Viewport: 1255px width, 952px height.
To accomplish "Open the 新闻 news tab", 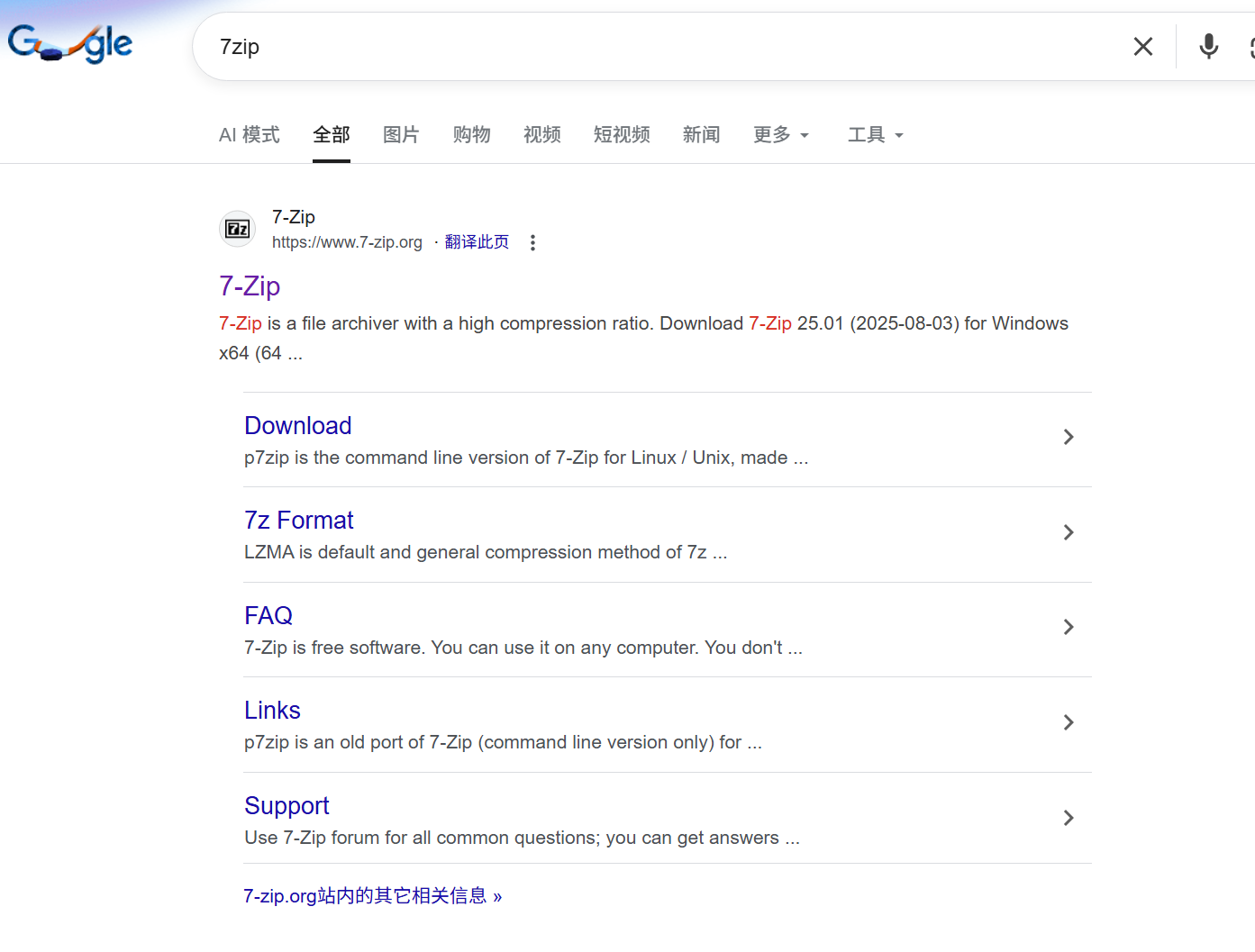I will (x=701, y=135).
